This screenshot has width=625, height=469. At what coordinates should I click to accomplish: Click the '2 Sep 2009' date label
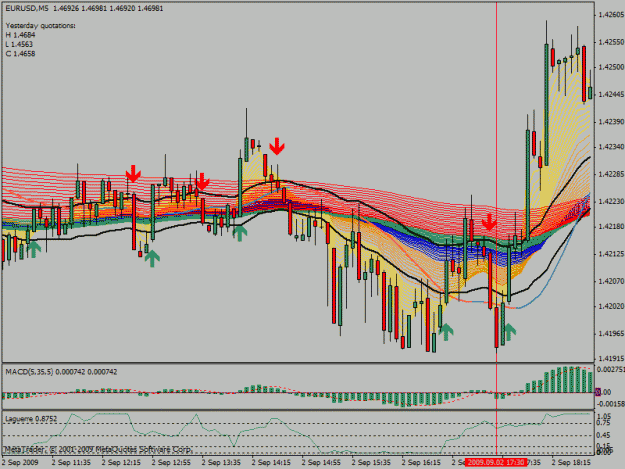point(20,462)
